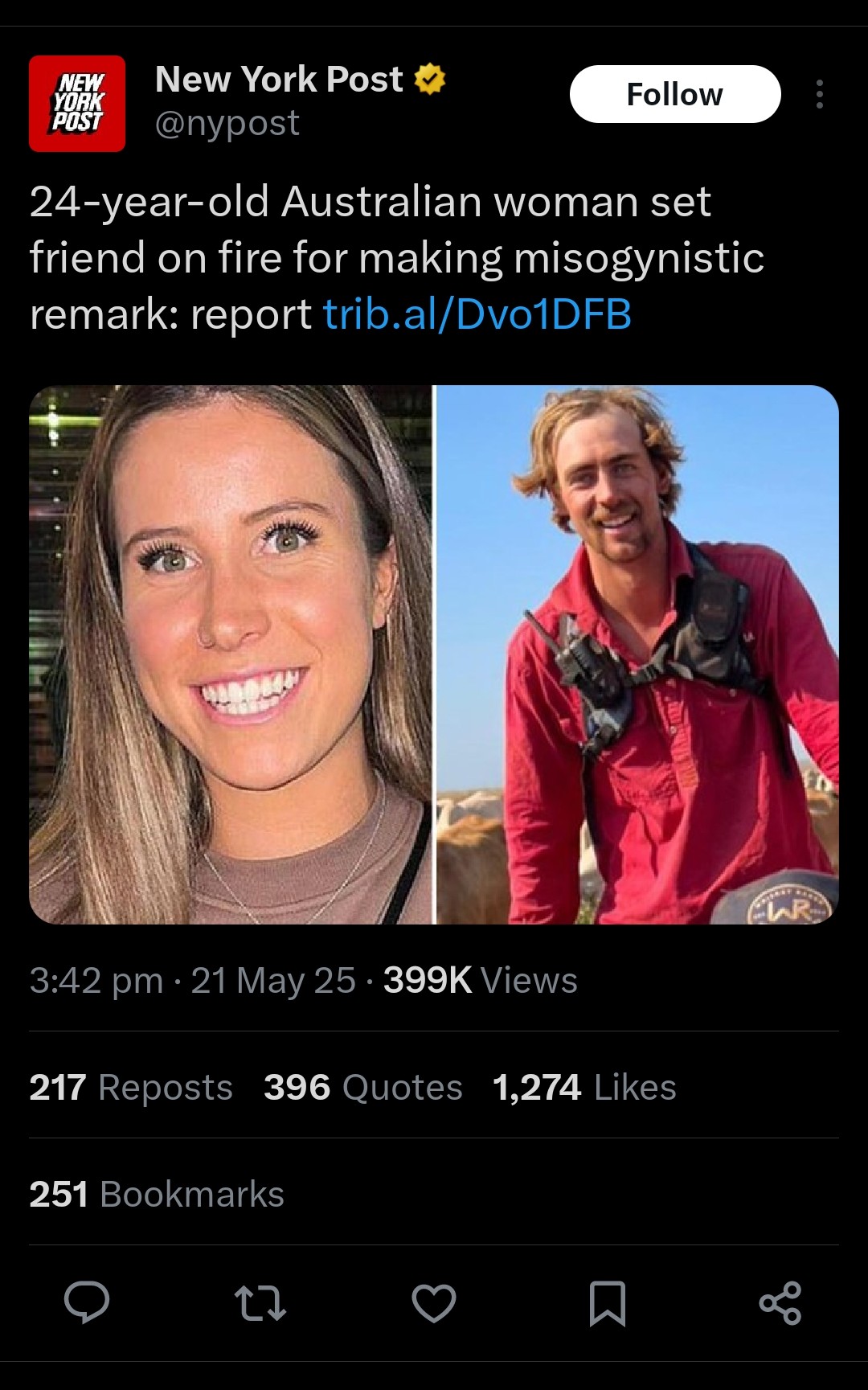
Task: Like the post with heart icon
Action: point(434,1303)
